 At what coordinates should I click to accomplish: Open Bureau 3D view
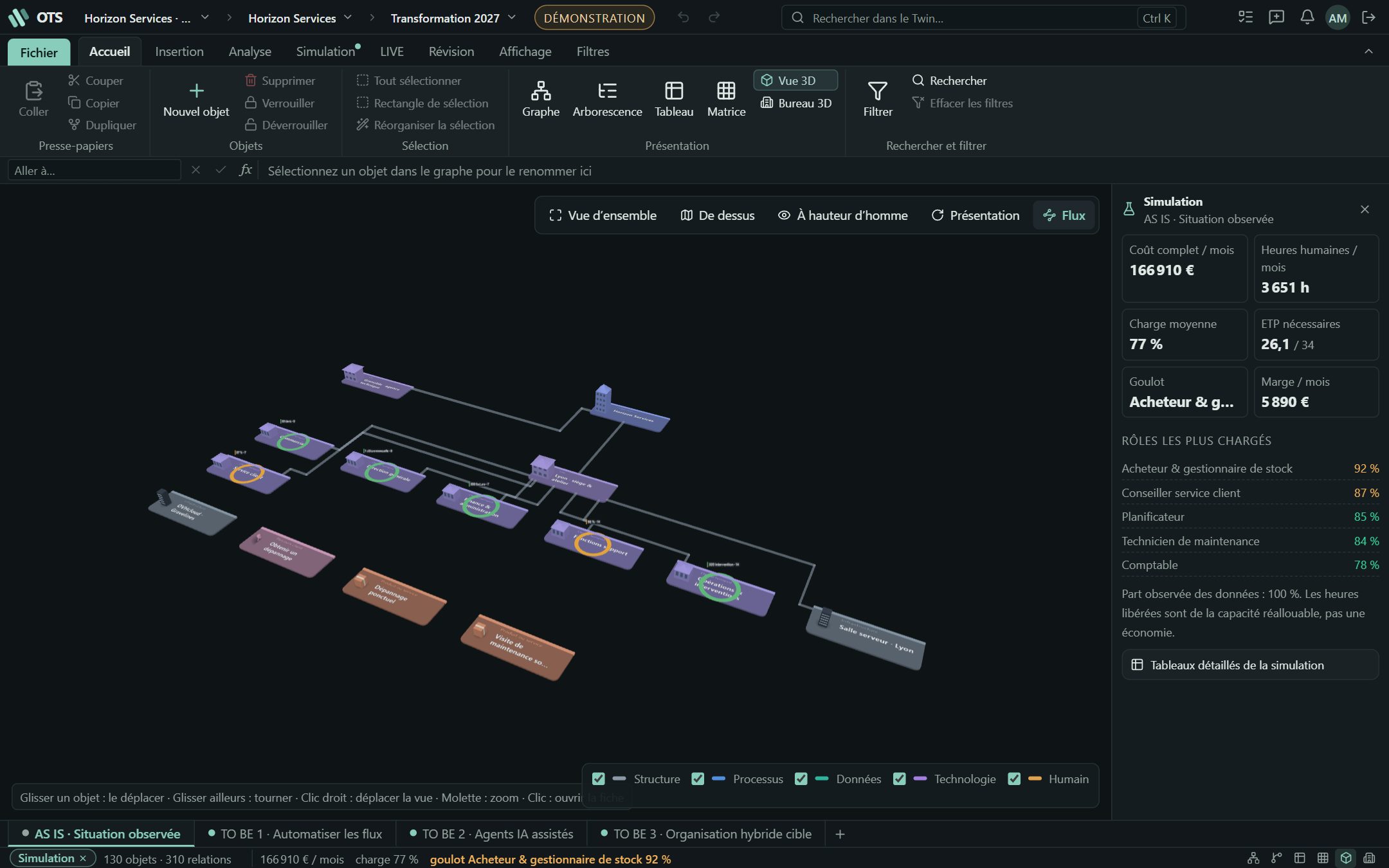(x=796, y=103)
